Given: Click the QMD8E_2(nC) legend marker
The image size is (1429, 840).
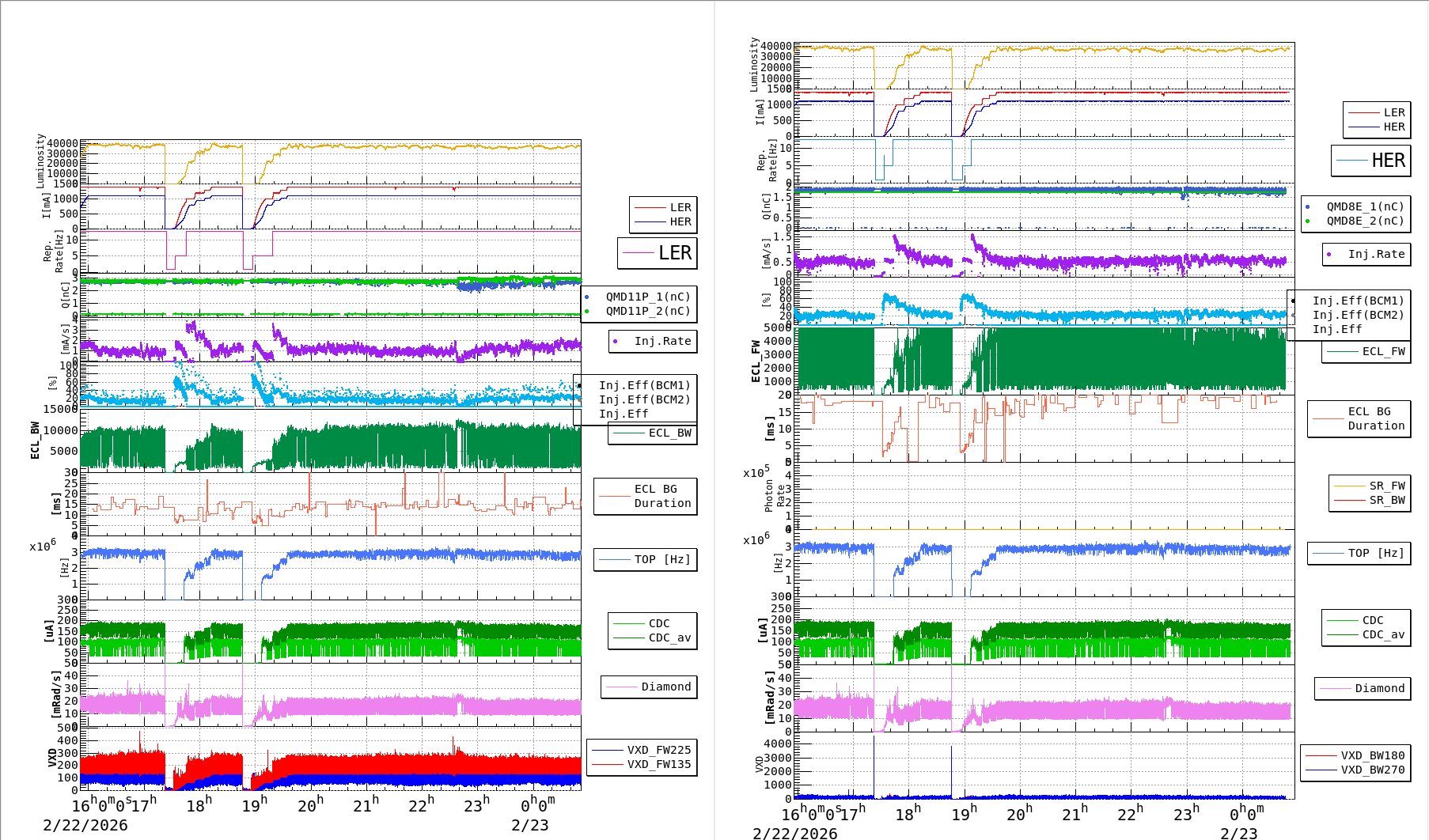Looking at the screenshot, I should (1308, 221).
